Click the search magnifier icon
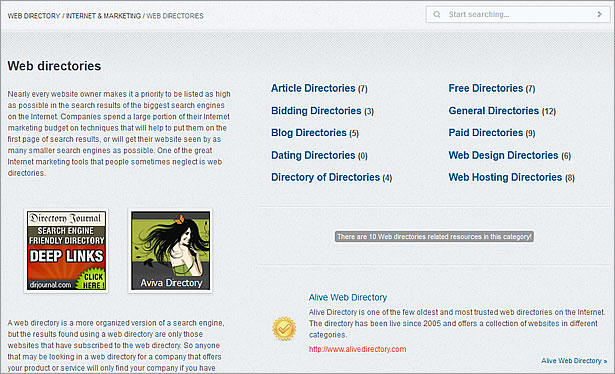 pyautogui.click(x=437, y=15)
